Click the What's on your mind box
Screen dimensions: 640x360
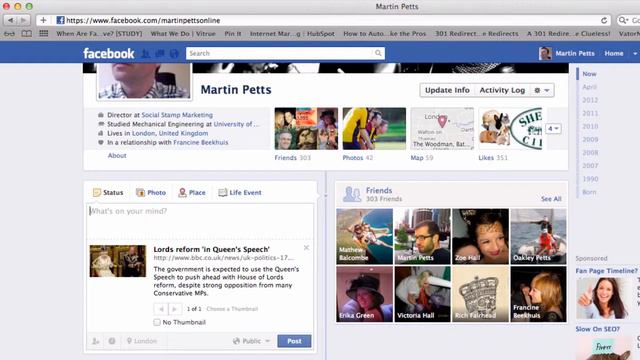[x=200, y=221]
